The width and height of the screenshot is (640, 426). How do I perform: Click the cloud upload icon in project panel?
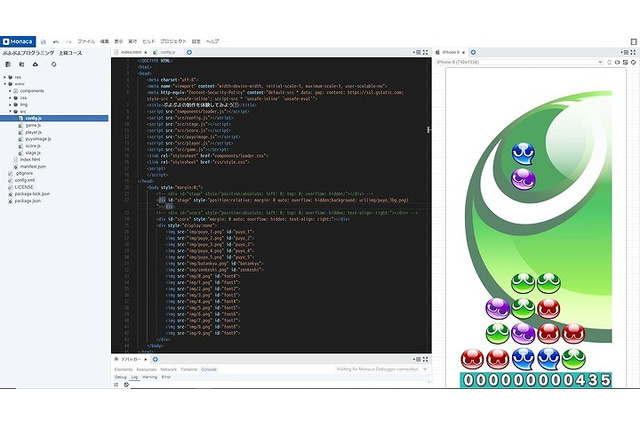pyautogui.click(x=36, y=64)
